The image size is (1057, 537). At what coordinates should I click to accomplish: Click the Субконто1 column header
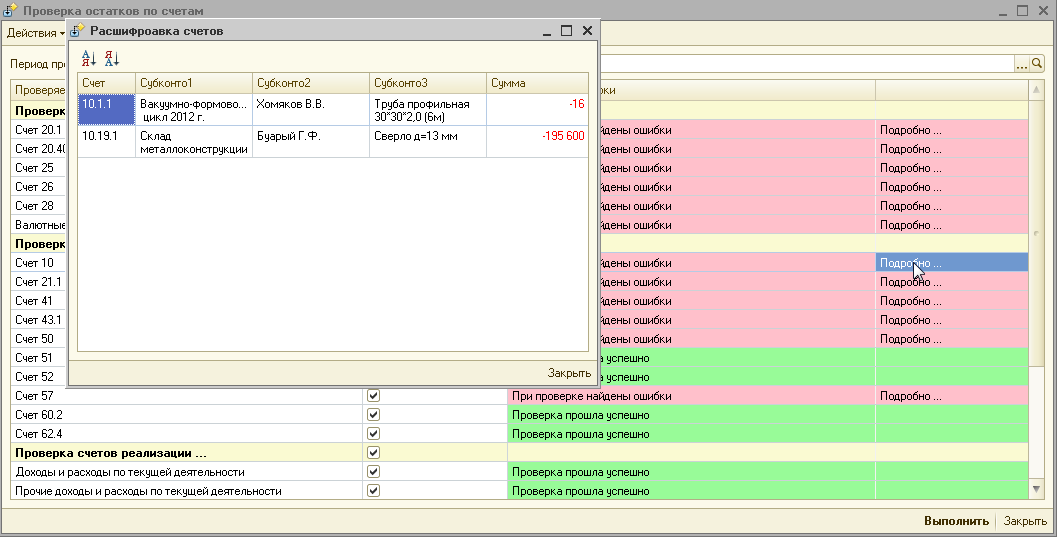click(x=193, y=83)
